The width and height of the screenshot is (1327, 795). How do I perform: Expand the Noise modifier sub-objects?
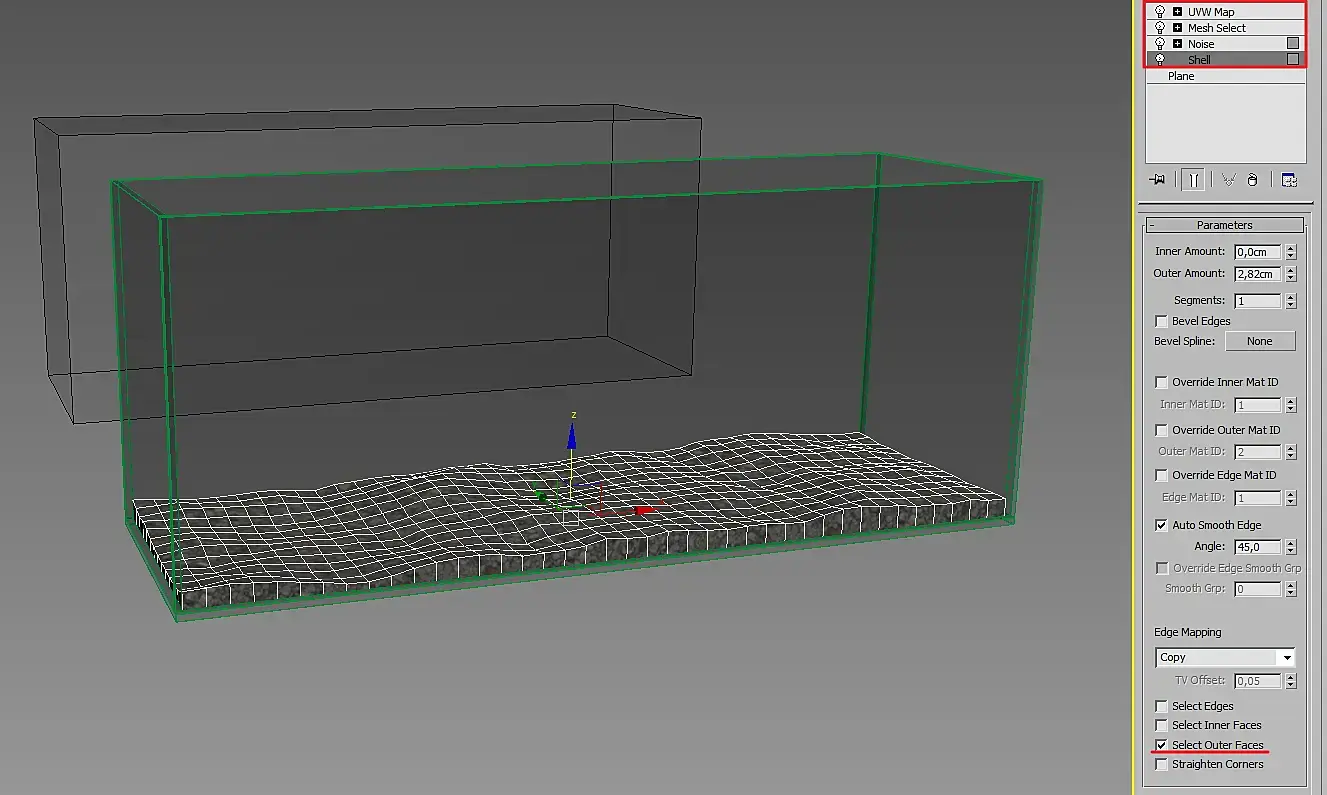pos(1178,44)
